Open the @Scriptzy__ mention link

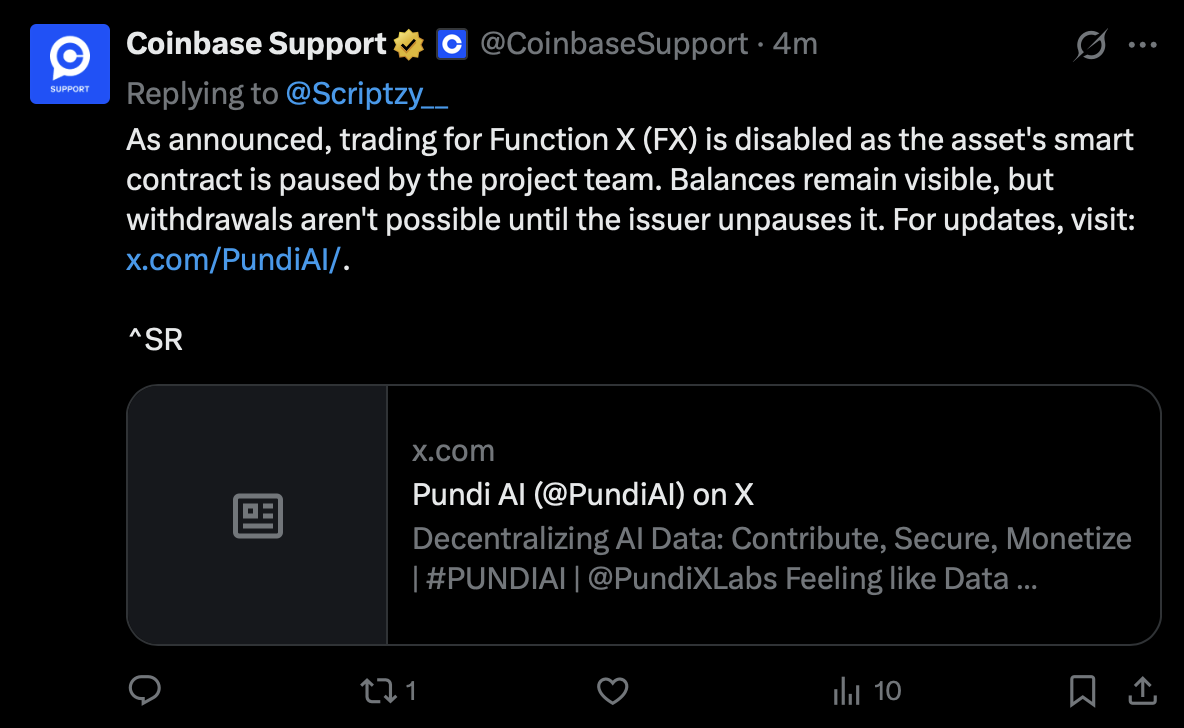coord(367,94)
